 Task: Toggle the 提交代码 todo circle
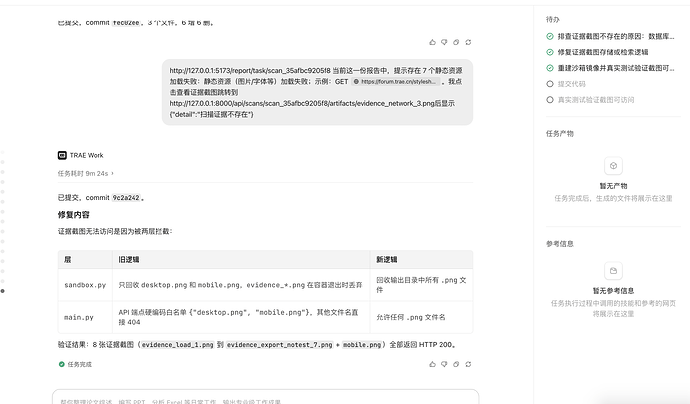click(550, 84)
